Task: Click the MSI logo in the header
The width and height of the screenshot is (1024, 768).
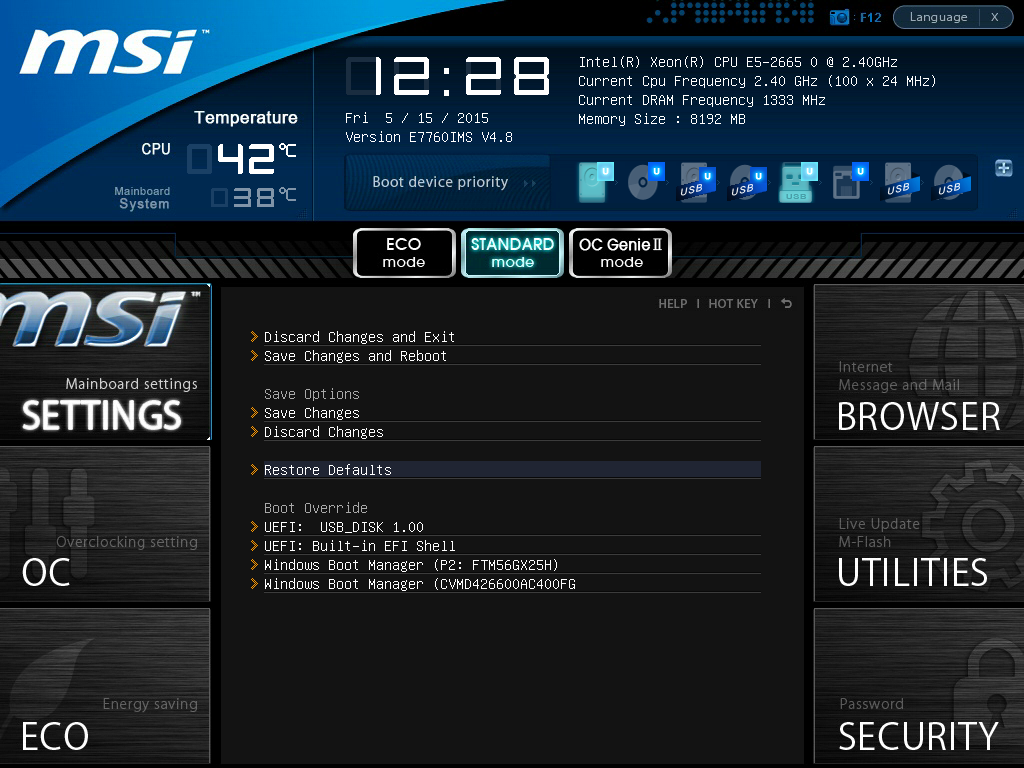Action: (112, 52)
